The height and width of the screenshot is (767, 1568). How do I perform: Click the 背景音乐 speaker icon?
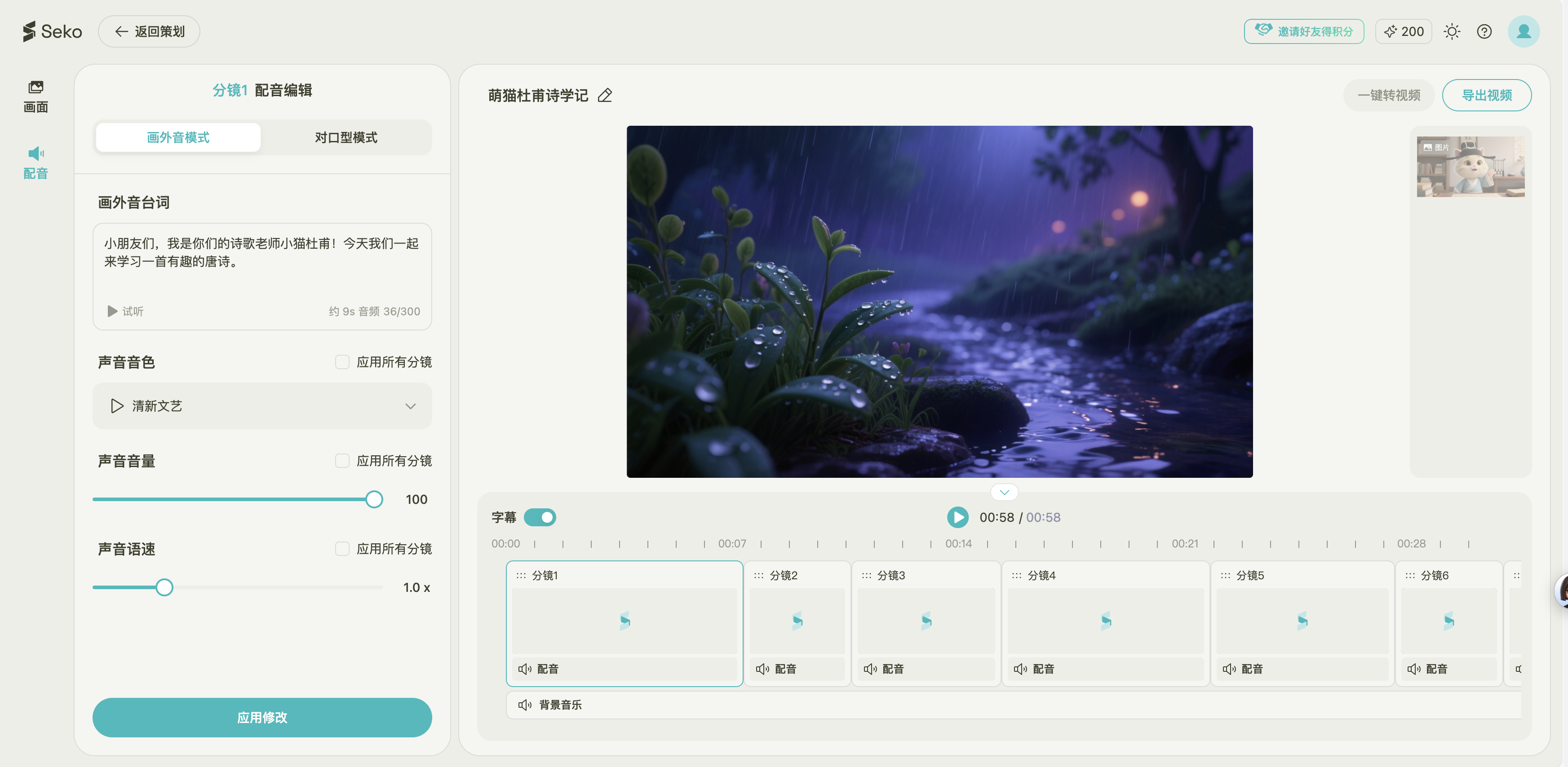[525, 704]
